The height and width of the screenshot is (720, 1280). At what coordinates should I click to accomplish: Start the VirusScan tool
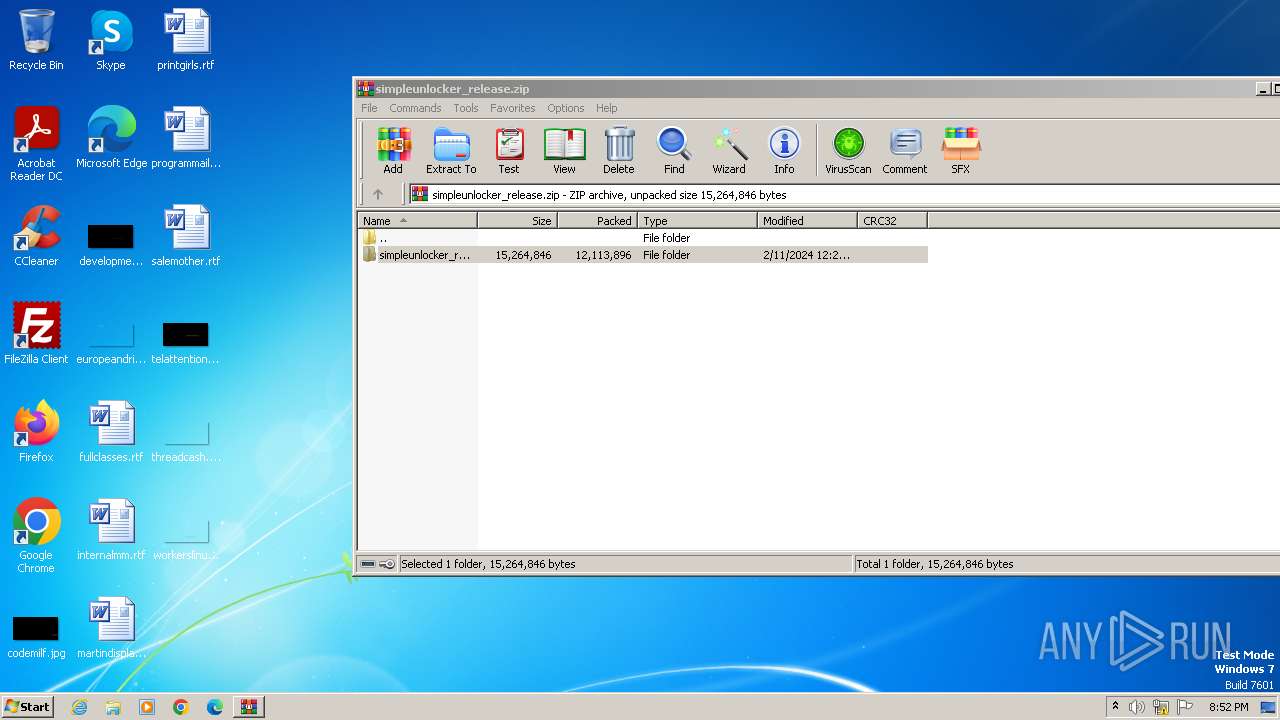coord(848,151)
